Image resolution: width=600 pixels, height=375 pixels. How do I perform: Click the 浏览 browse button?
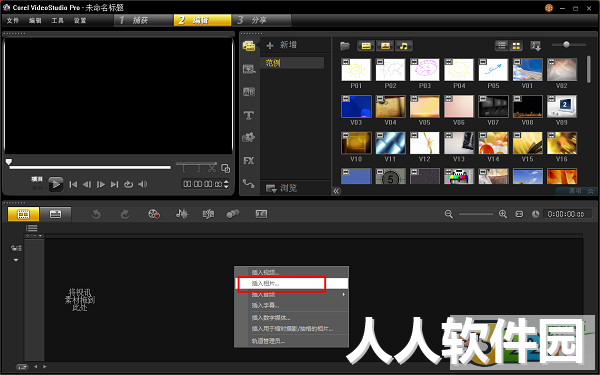click(282, 188)
